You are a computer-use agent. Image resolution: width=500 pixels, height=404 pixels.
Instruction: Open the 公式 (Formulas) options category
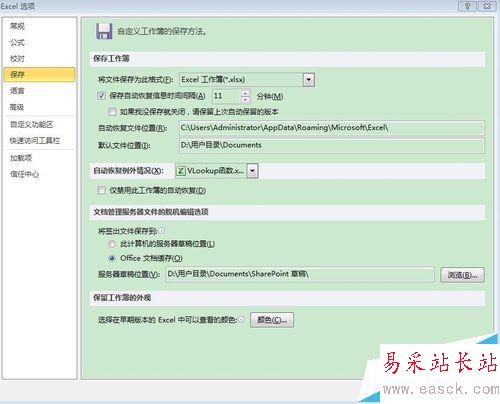pyautogui.click(x=17, y=42)
